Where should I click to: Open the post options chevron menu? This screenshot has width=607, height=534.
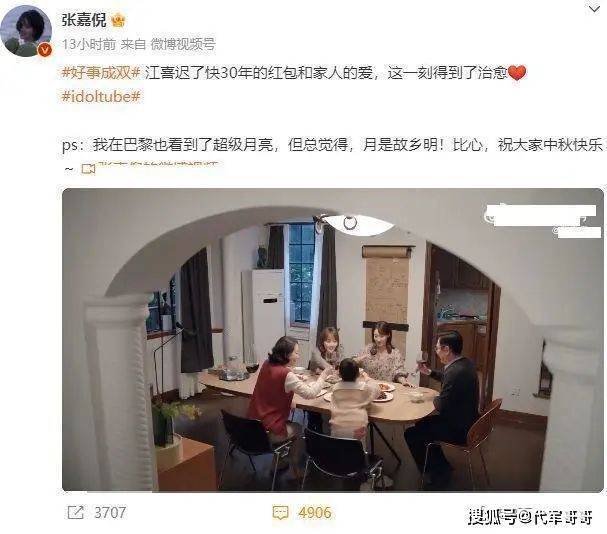(594, 9)
